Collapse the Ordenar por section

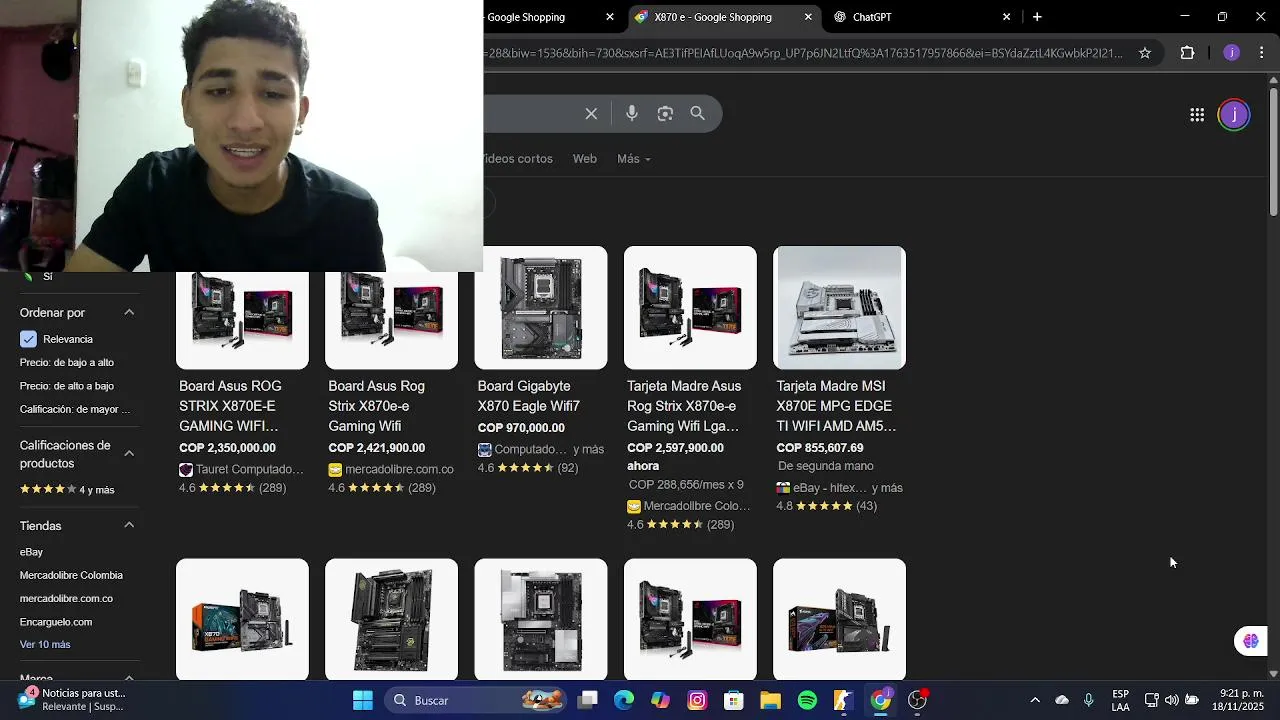click(129, 312)
